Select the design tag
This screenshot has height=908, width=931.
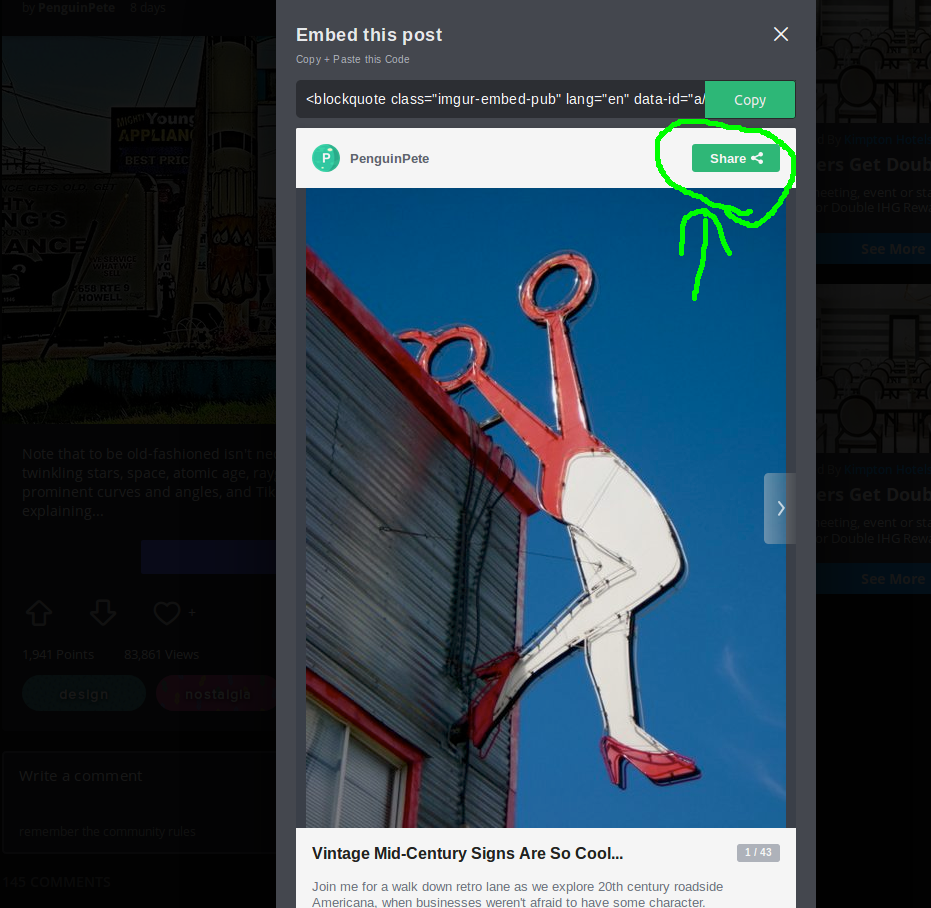(x=84, y=694)
